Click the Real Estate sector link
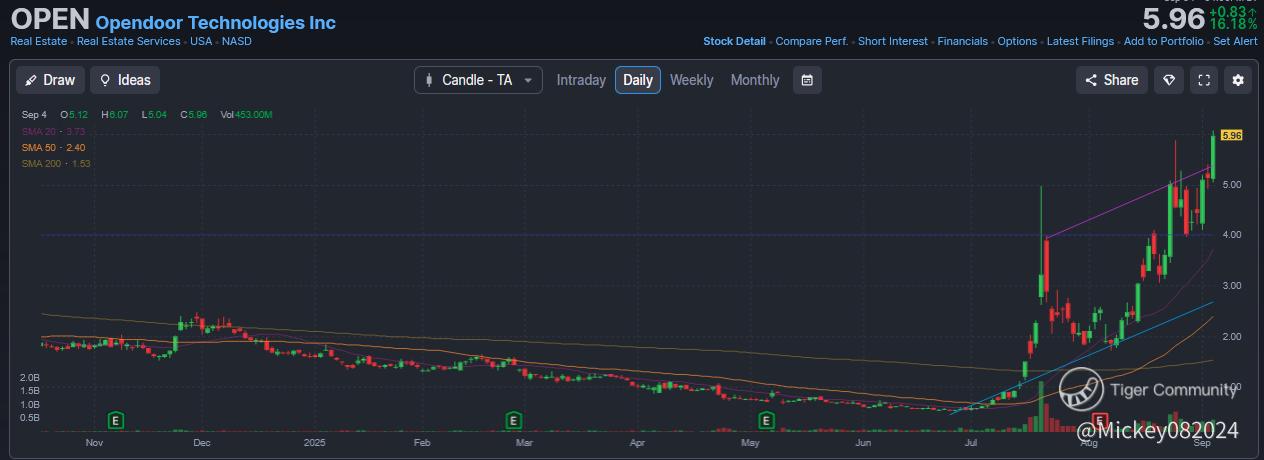This screenshot has height=460, width=1264. pyautogui.click(x=39, y=41)
